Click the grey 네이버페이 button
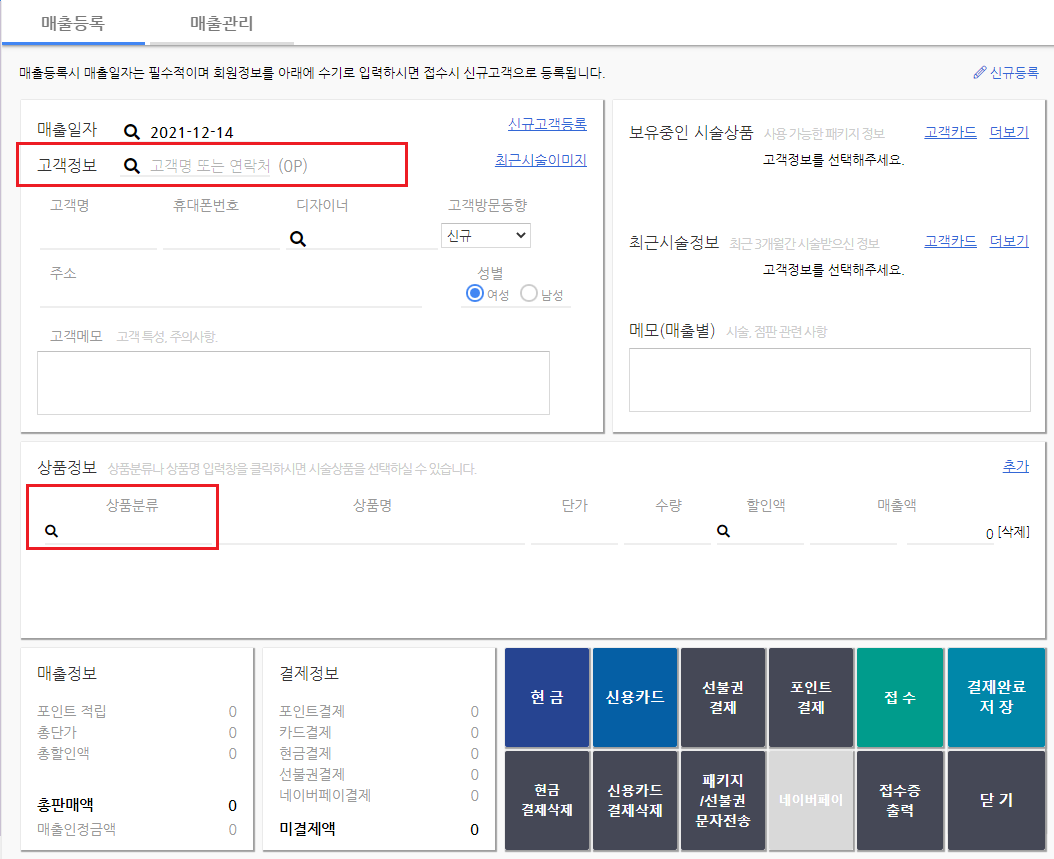 [x=811, y=801]
